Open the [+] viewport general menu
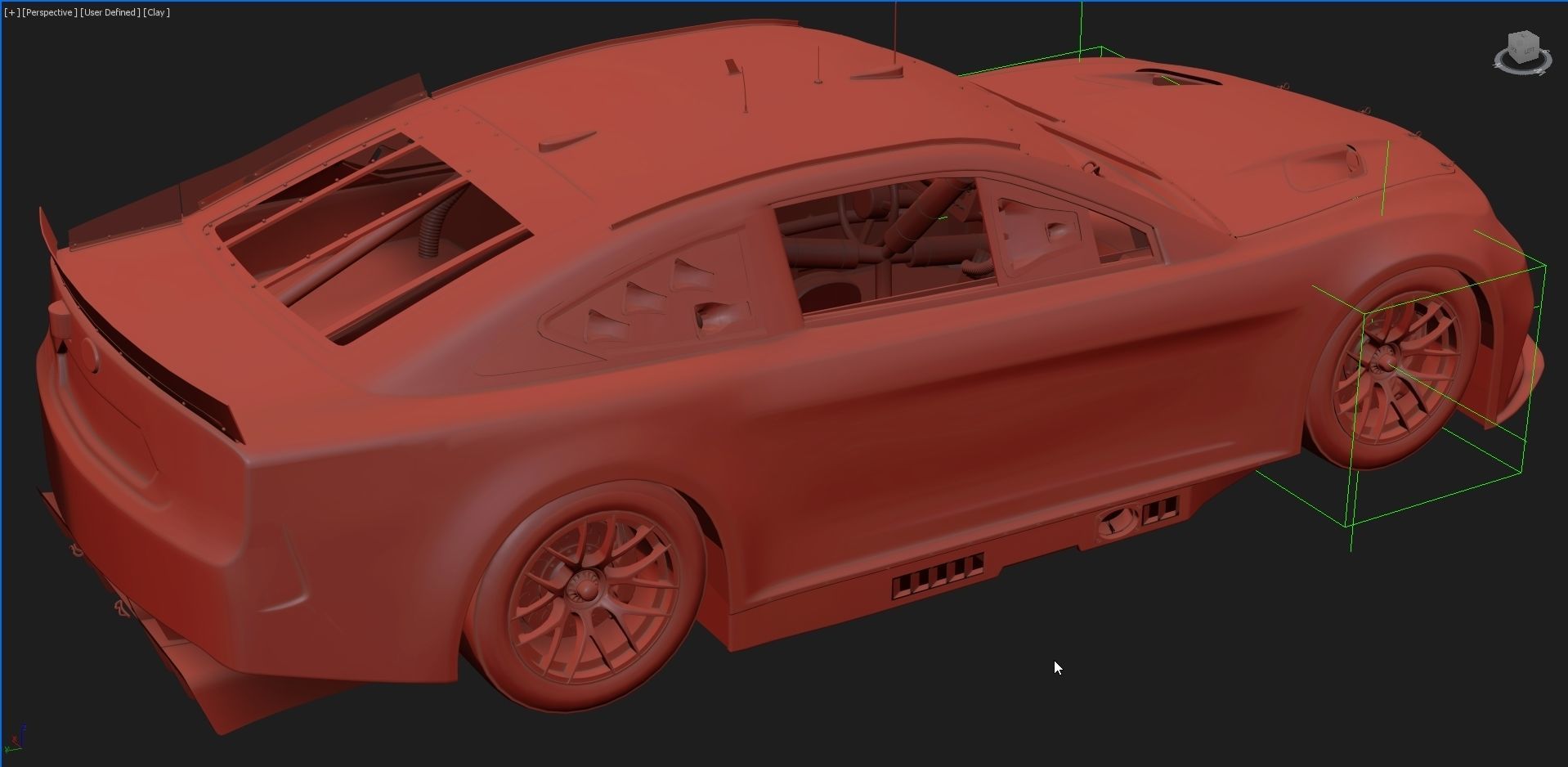 [x=11, y=12]
